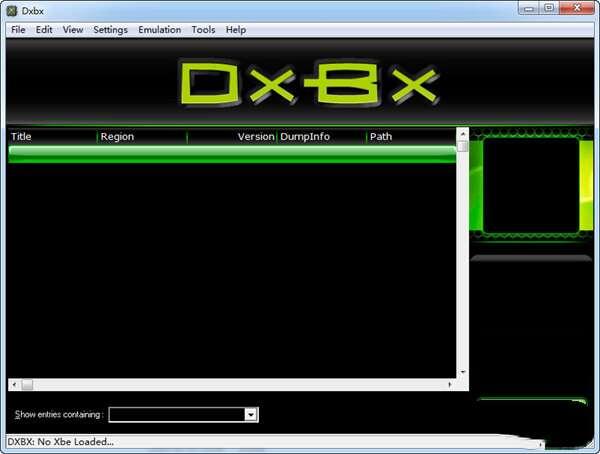The width and height of the screenshot is (600, 454).
Task: Sort list by Region column header
Action: pos(142,137)
